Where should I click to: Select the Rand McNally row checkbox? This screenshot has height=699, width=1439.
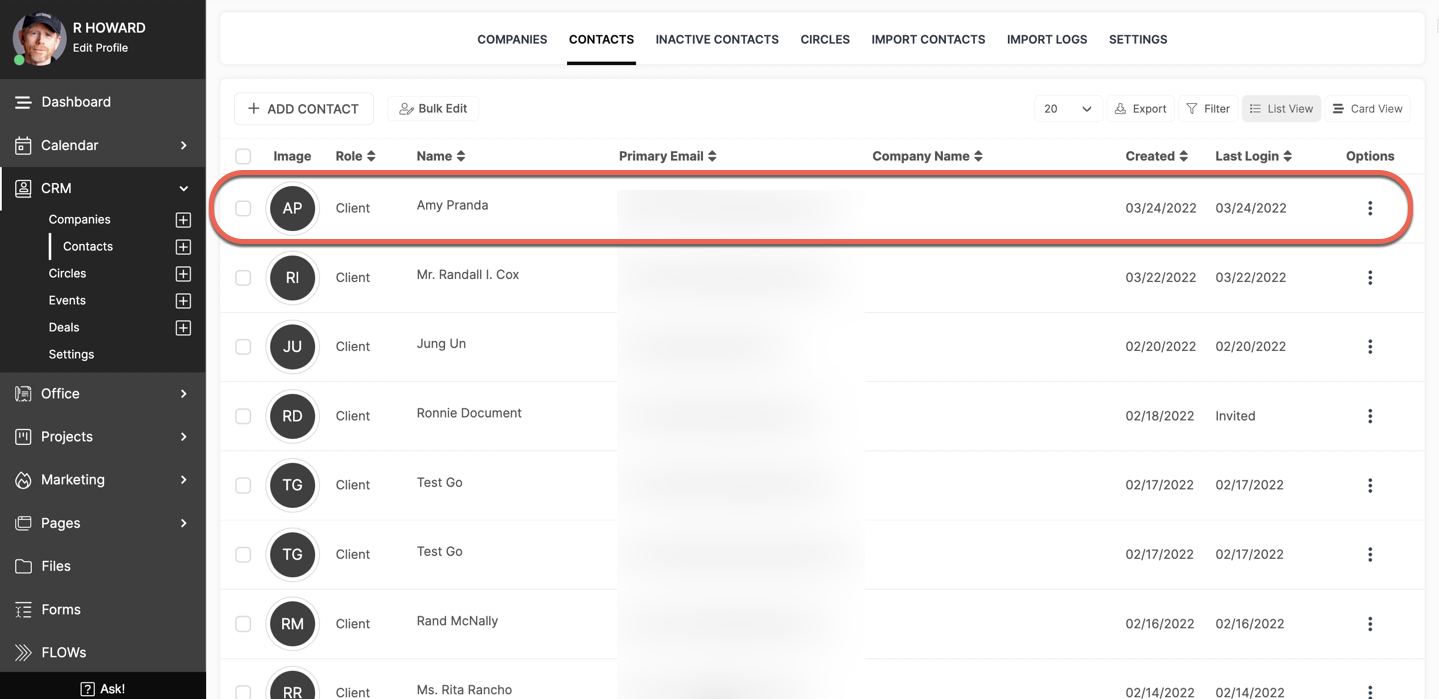(243, 624)
